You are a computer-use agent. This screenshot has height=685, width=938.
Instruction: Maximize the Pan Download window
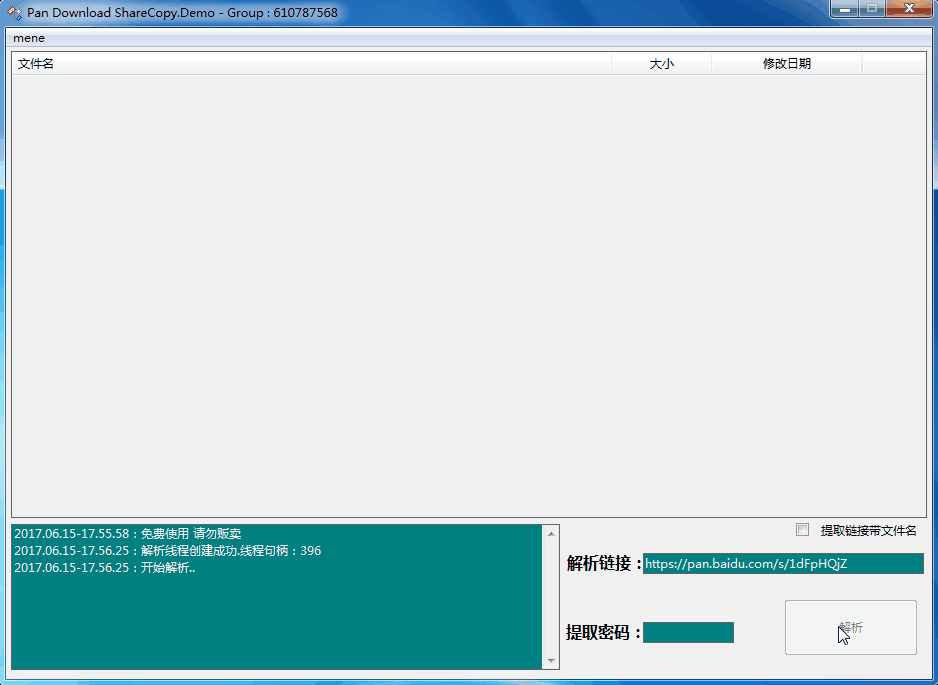click(872, 9)
